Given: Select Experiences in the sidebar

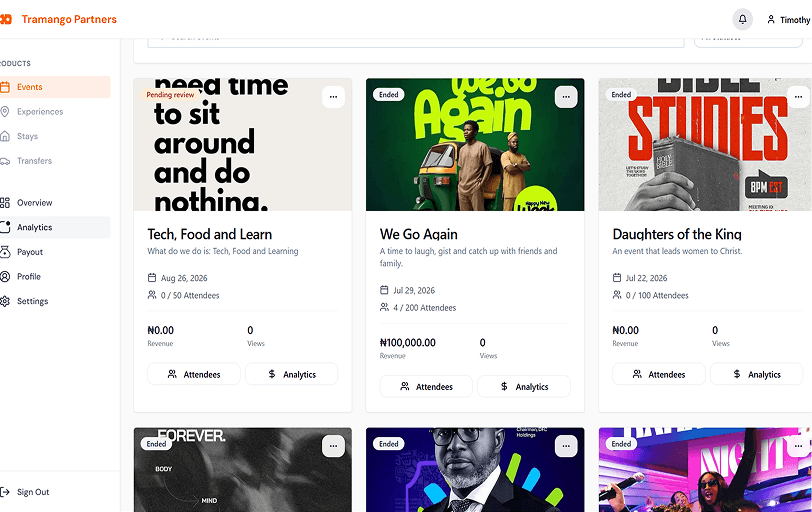Looking at the screenshot, I should (x=55, y=111).
